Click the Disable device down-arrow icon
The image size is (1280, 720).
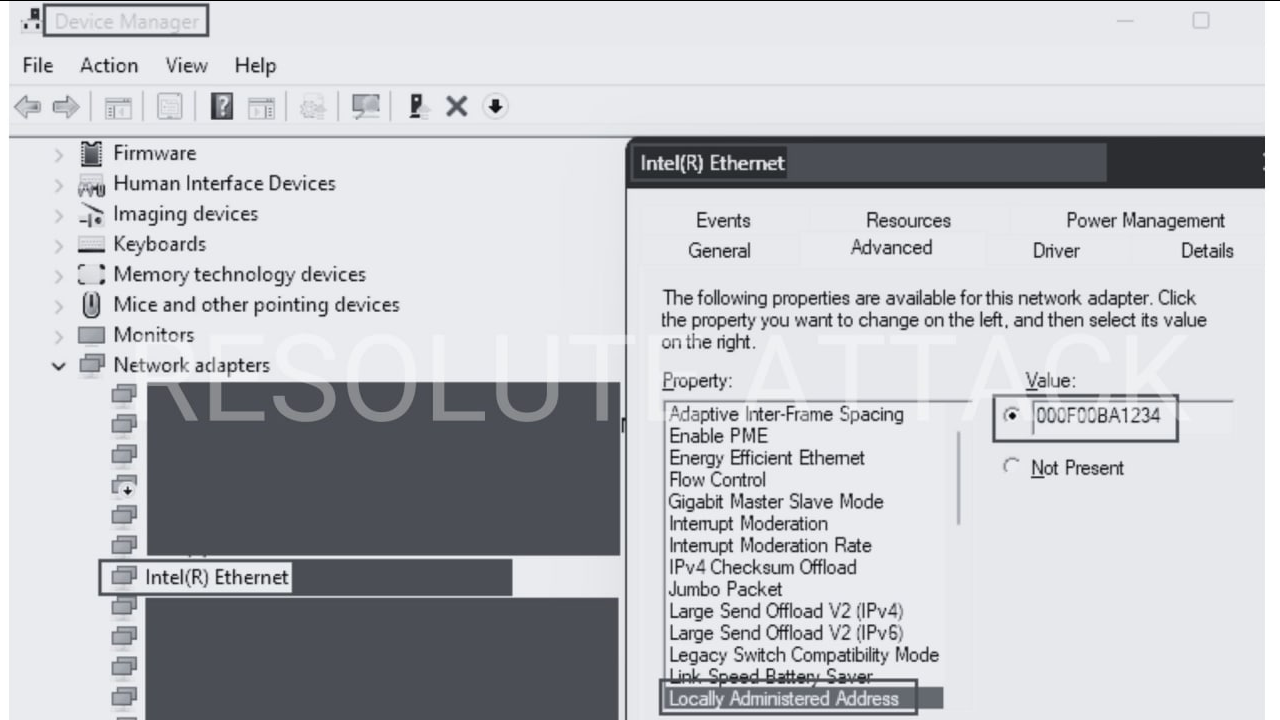495,106
